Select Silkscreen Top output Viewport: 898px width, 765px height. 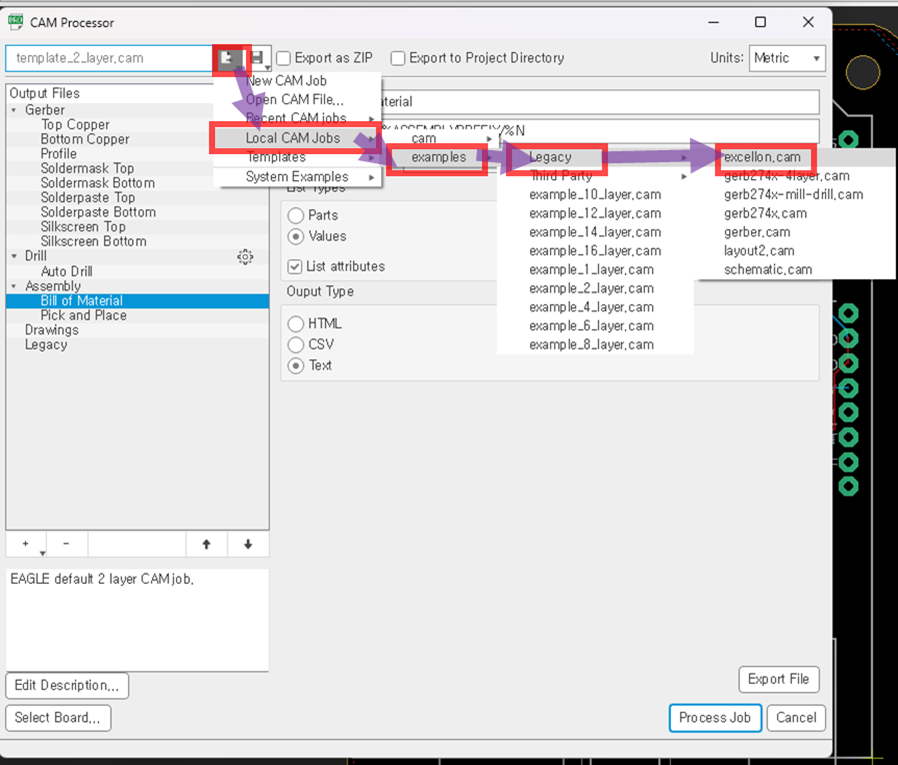(83, 227)
